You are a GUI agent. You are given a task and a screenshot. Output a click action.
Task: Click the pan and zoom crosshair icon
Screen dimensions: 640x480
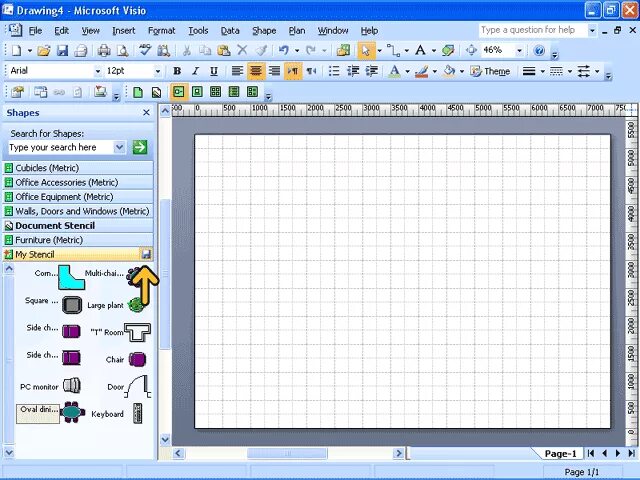471,50
